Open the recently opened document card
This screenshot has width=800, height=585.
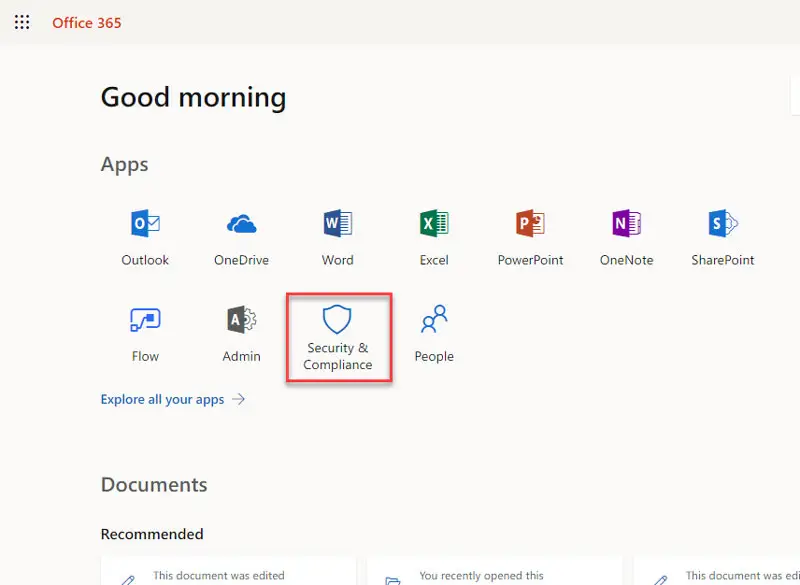tap(494, 572)
